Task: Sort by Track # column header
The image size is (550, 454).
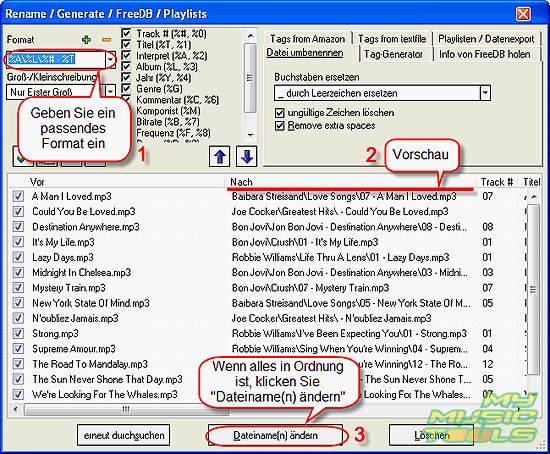Action: pos(497,182)
